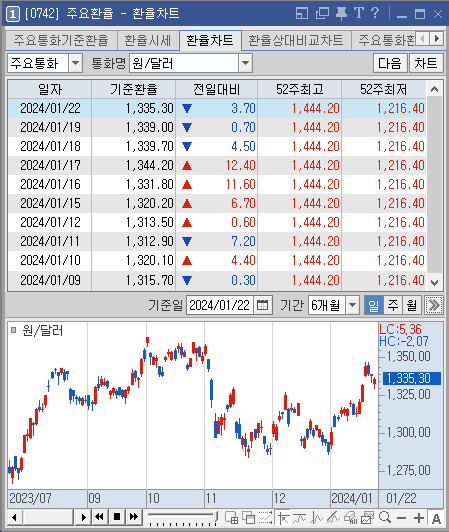Select the 2024/01/22 table row
Image resolution: width=449 pixels, height=532 pixels.
tap(217, 108)
